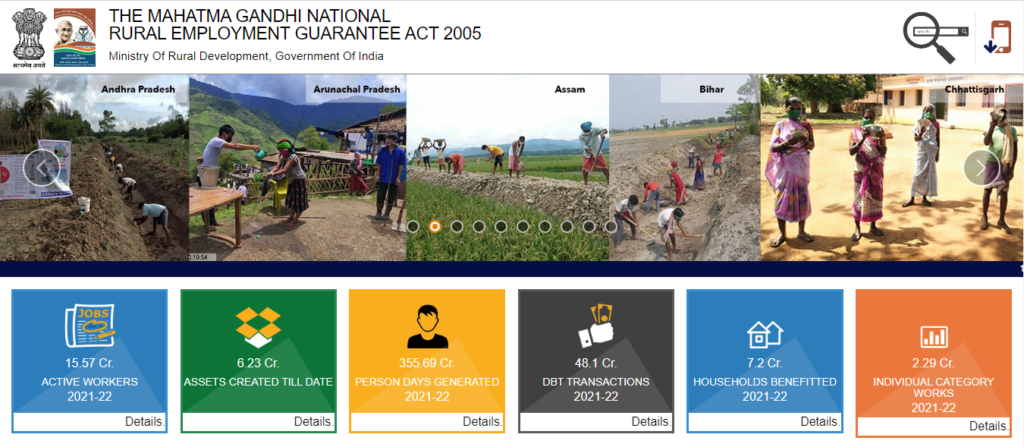Click the bar chart icon for Individual Category Works
This screenshot has height=447, width=1024.
click(x=933, y=337)
